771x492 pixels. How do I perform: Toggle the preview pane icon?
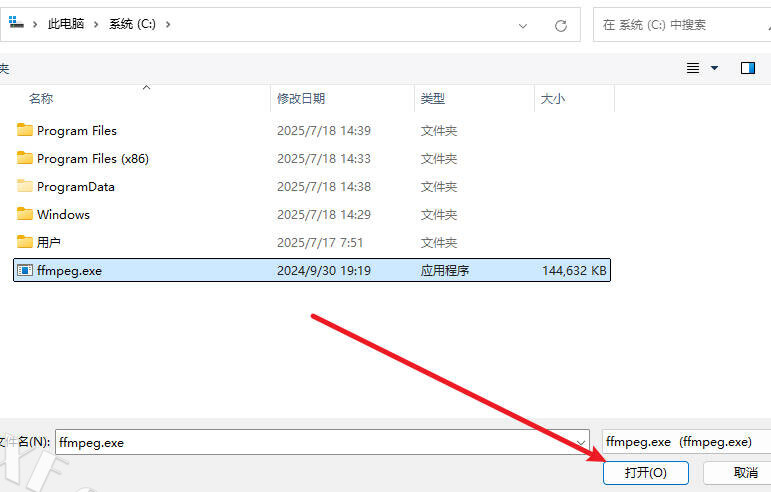click(748, 68)
